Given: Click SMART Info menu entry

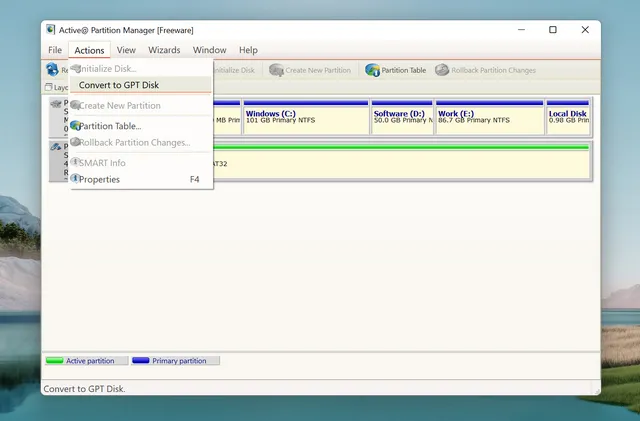Looking at the screenshot, I should (141, 163).
